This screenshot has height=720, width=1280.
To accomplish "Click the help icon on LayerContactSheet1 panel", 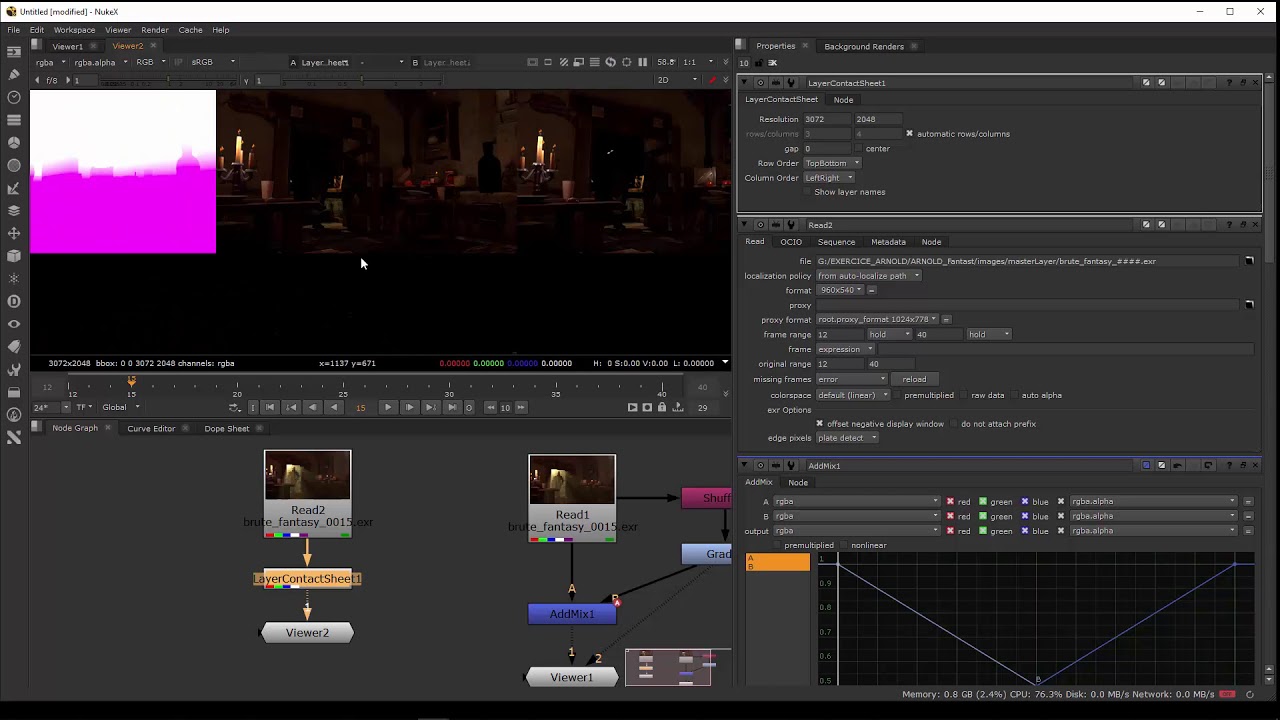I will [x=1229, y=83].
